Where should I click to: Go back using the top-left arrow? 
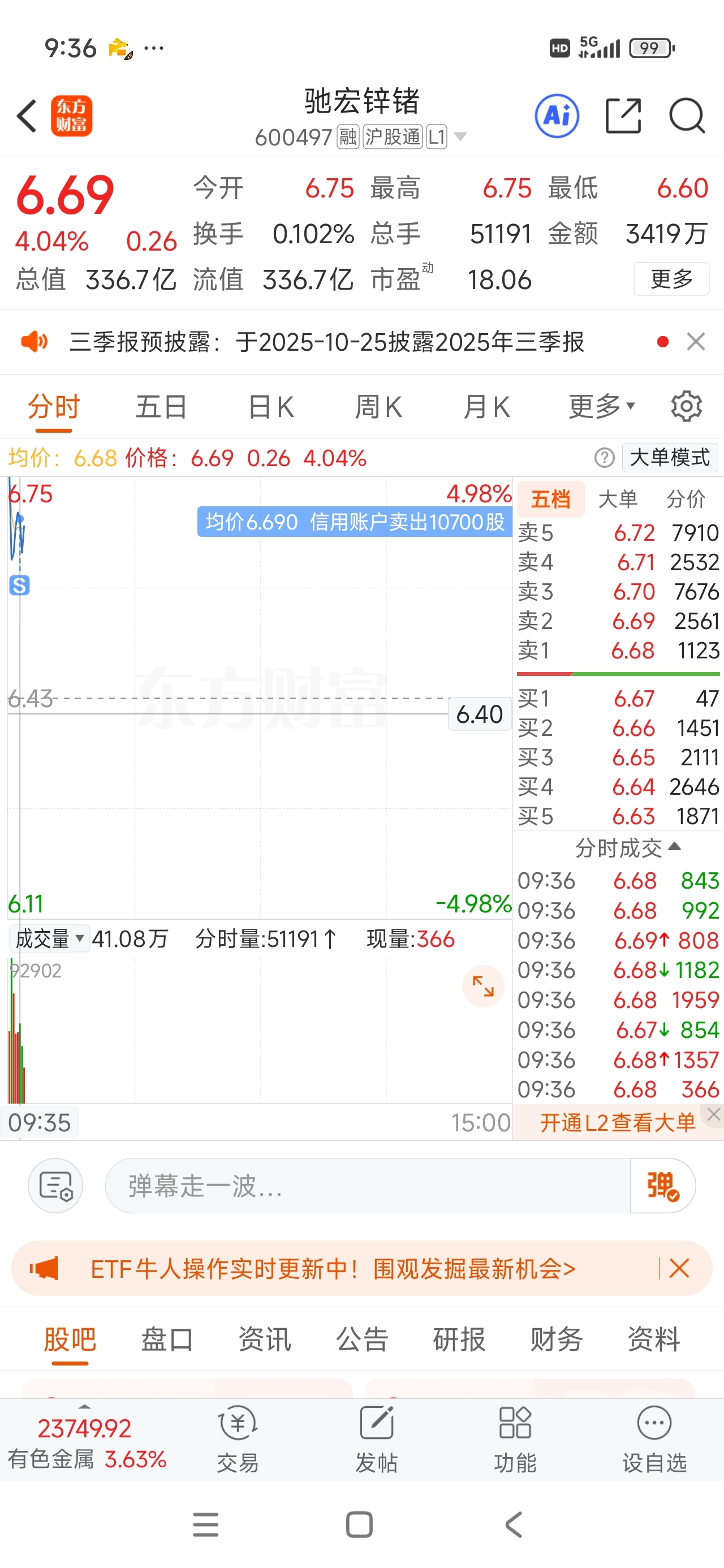click(x=27, y=115)
